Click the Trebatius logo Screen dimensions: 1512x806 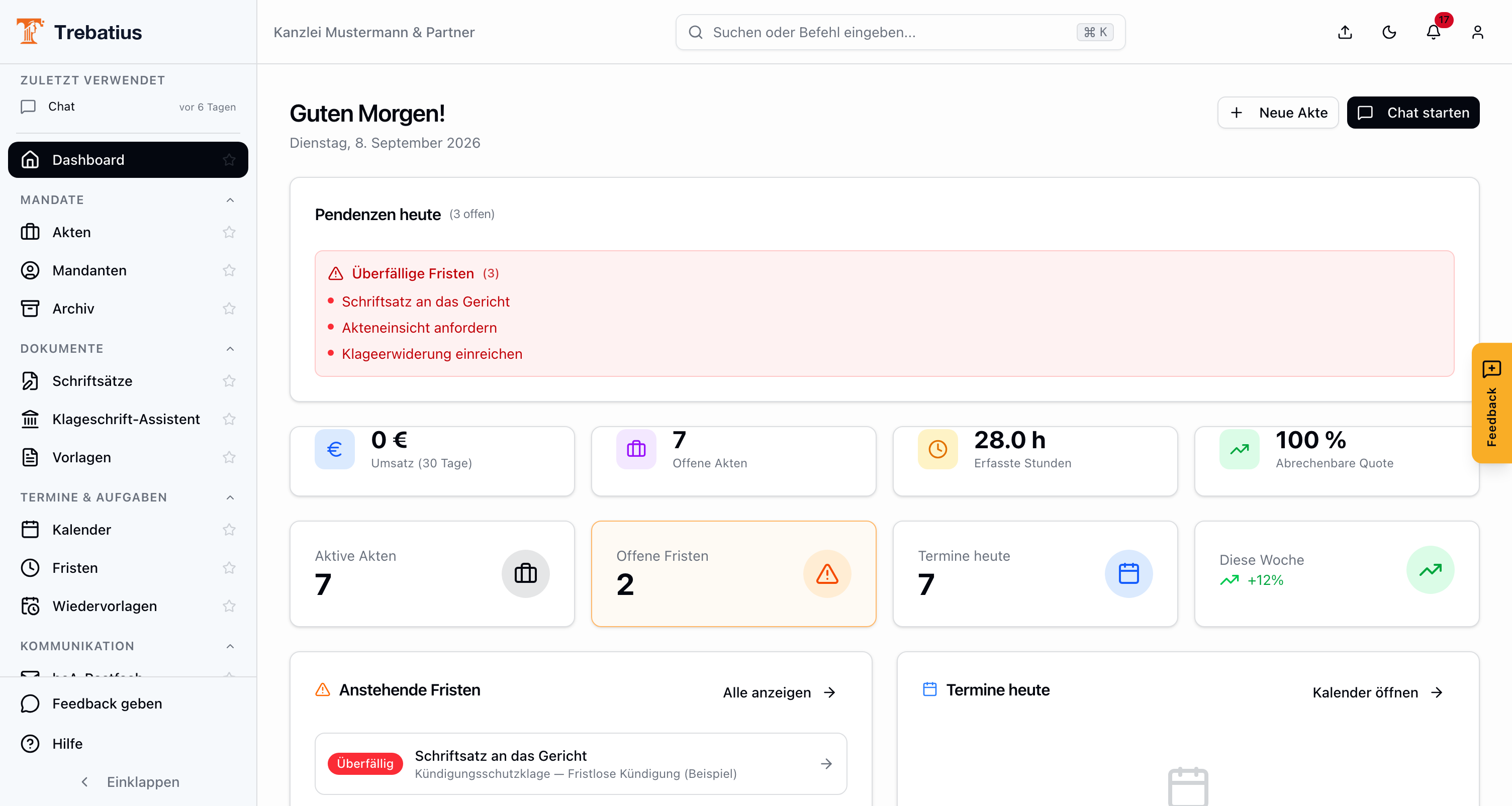(79, 32)
